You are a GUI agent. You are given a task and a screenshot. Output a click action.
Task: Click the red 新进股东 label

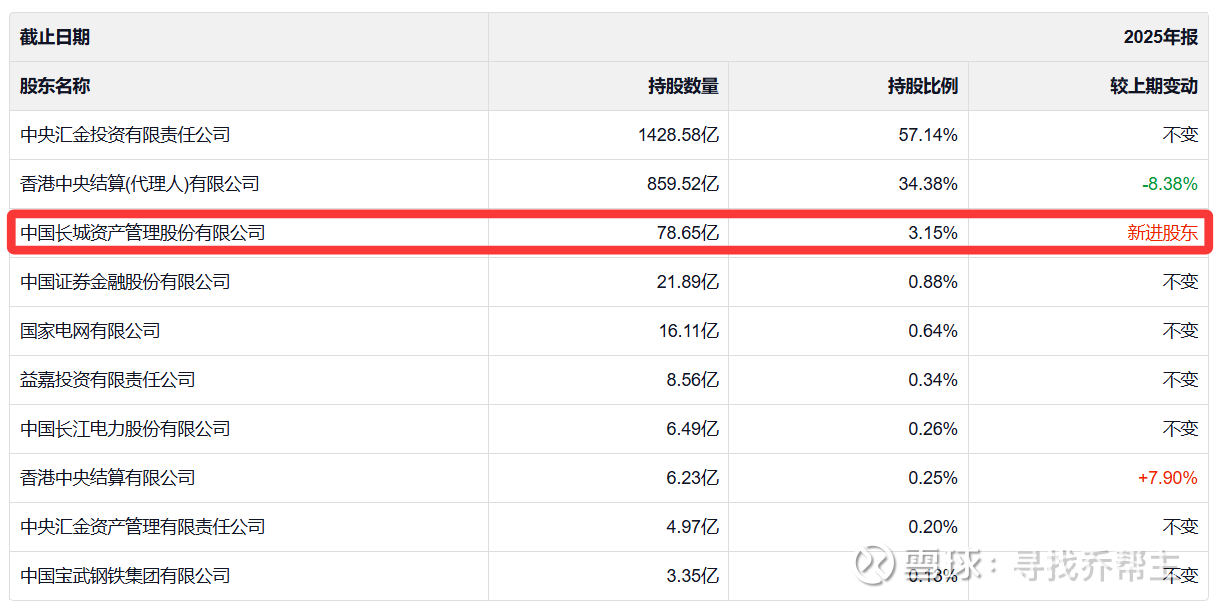pyautogui.click(x=1162, y=233)
